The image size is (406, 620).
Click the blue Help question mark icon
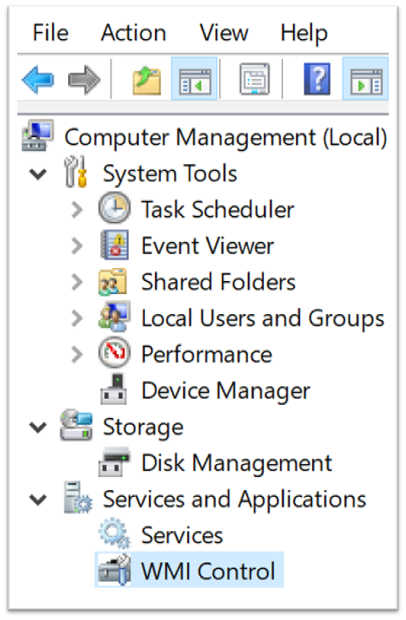point(317,79)
